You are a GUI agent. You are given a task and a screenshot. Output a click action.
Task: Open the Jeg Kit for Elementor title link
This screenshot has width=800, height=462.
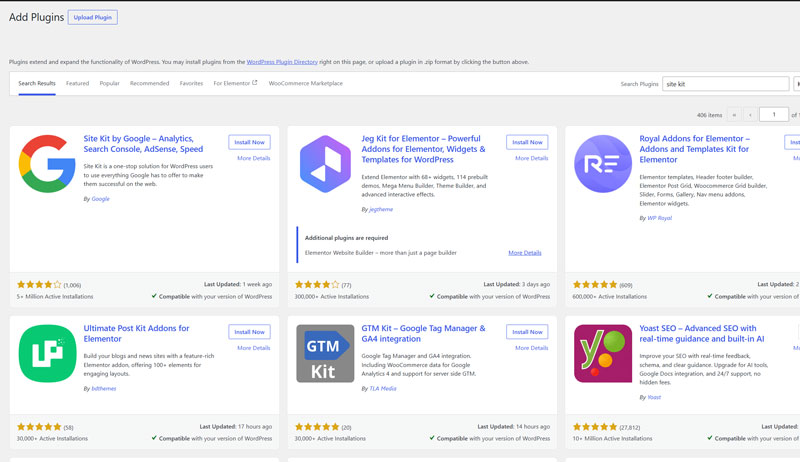pyautogui.click(x=423, y=149)
